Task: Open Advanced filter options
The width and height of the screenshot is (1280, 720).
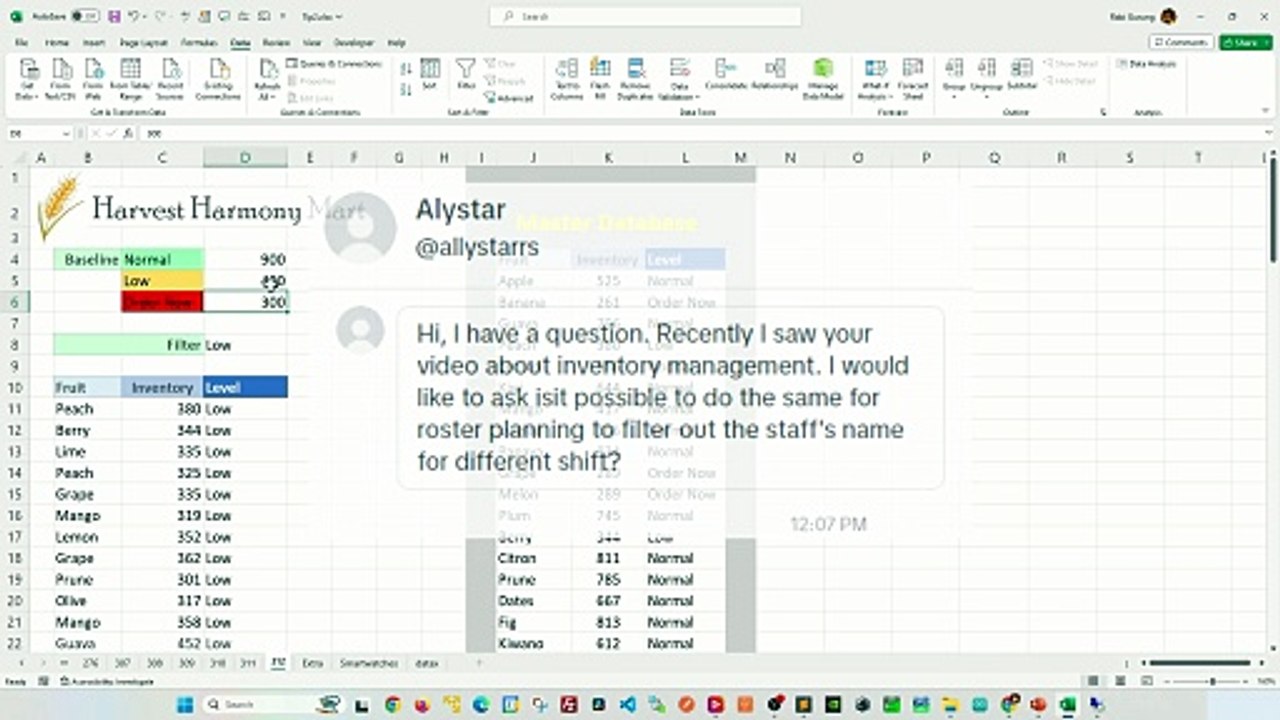Action: coord(509,98)
